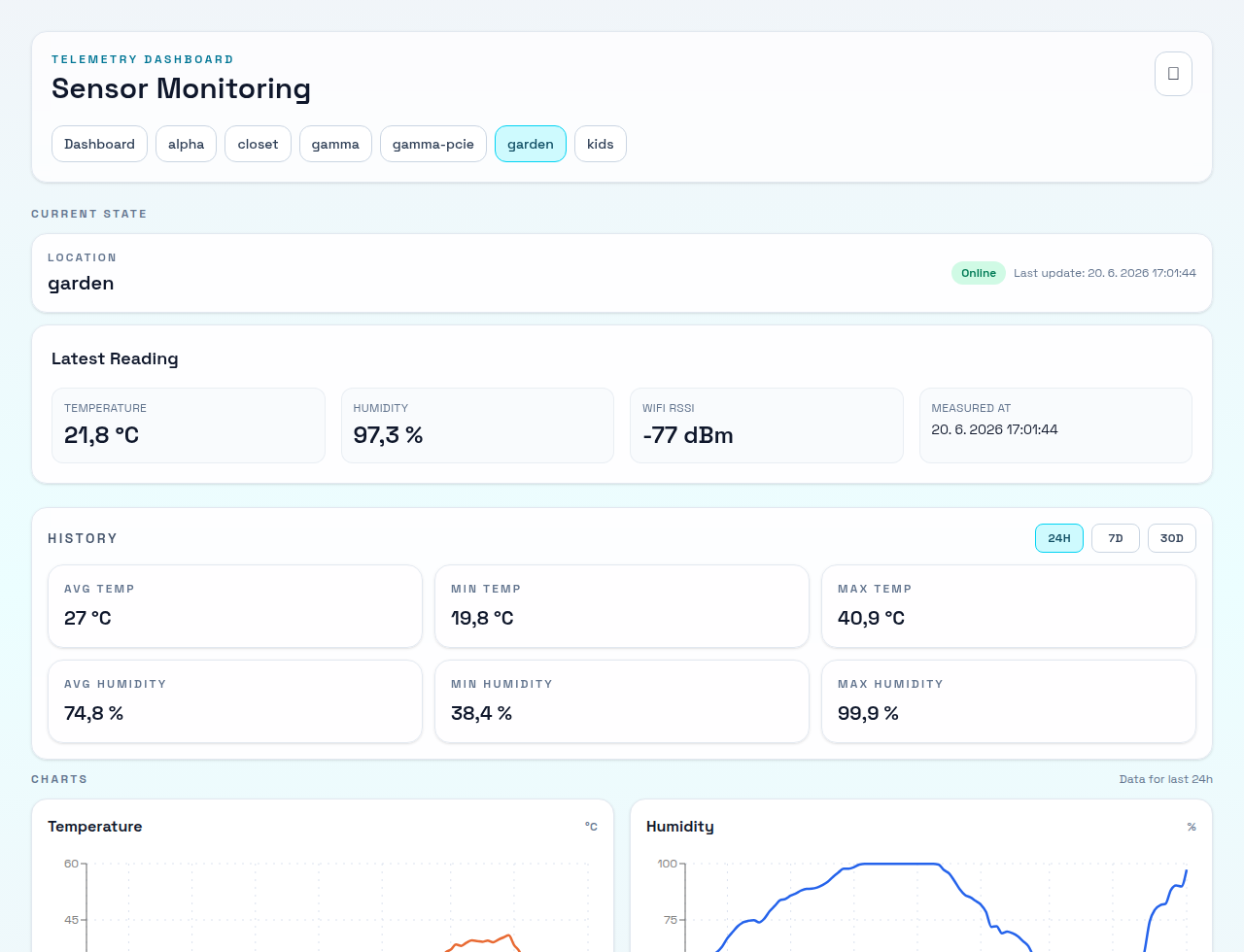Click the Avg Humidity stat card
The width and height of the screenshot is (1244, 952).
[235, 701]
